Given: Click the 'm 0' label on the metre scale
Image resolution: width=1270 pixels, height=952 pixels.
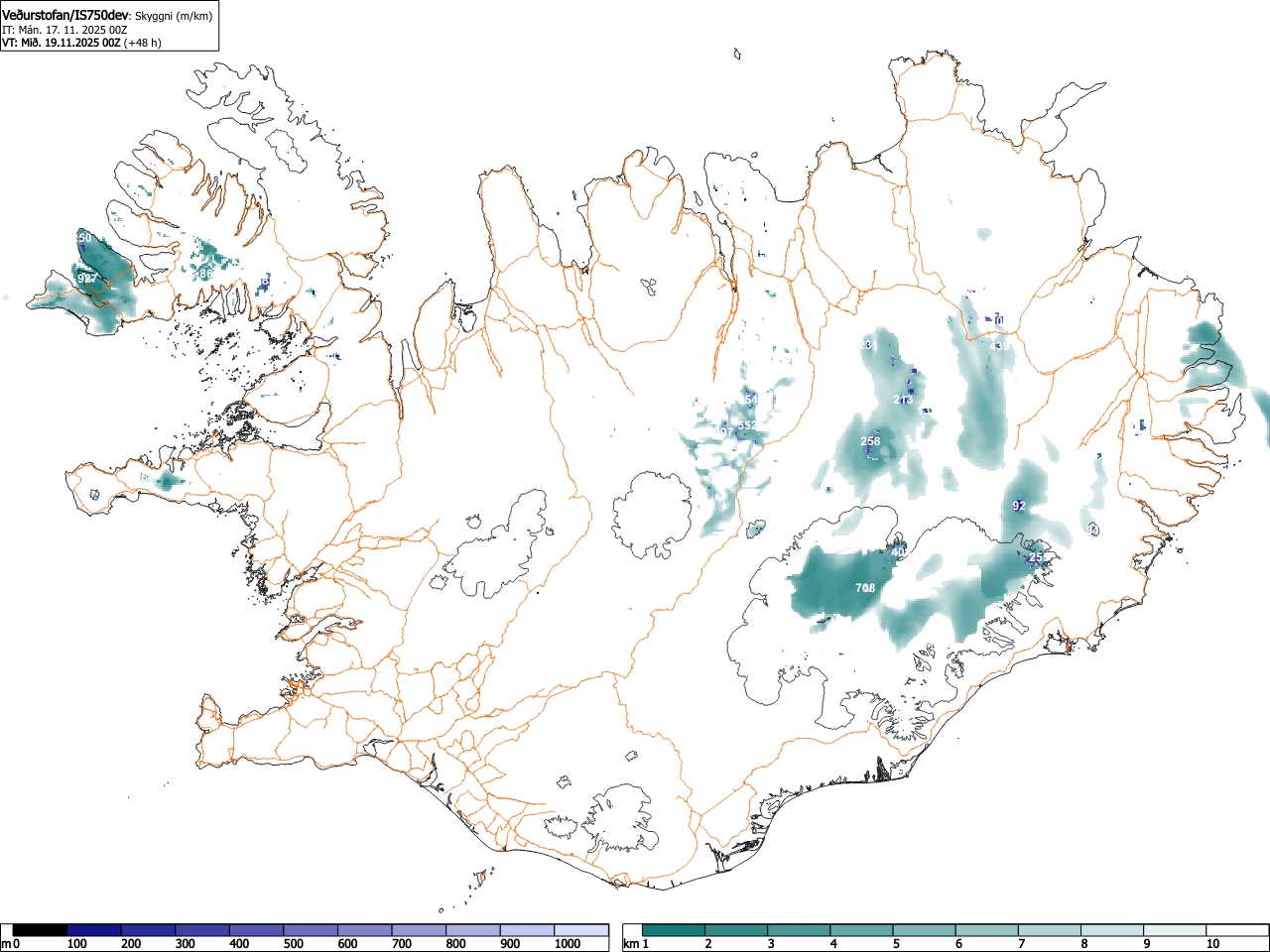Looking at the screenshot, I should (x=11, y=944).
